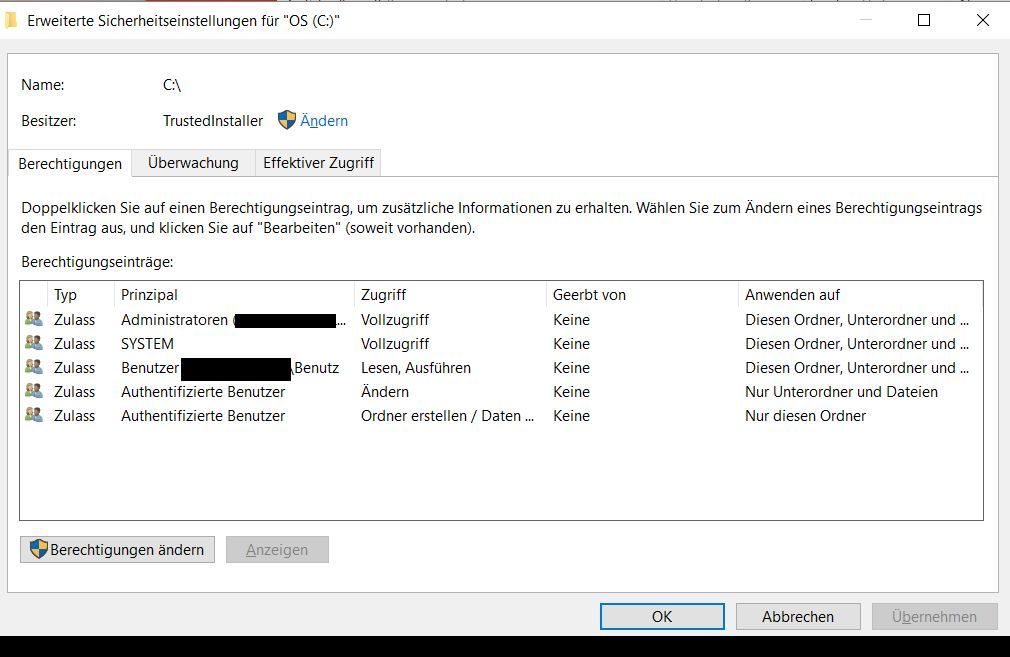Confirm the dialog with OK
This screenshot has width=1010, height=657.
click(x=662, y=616)
